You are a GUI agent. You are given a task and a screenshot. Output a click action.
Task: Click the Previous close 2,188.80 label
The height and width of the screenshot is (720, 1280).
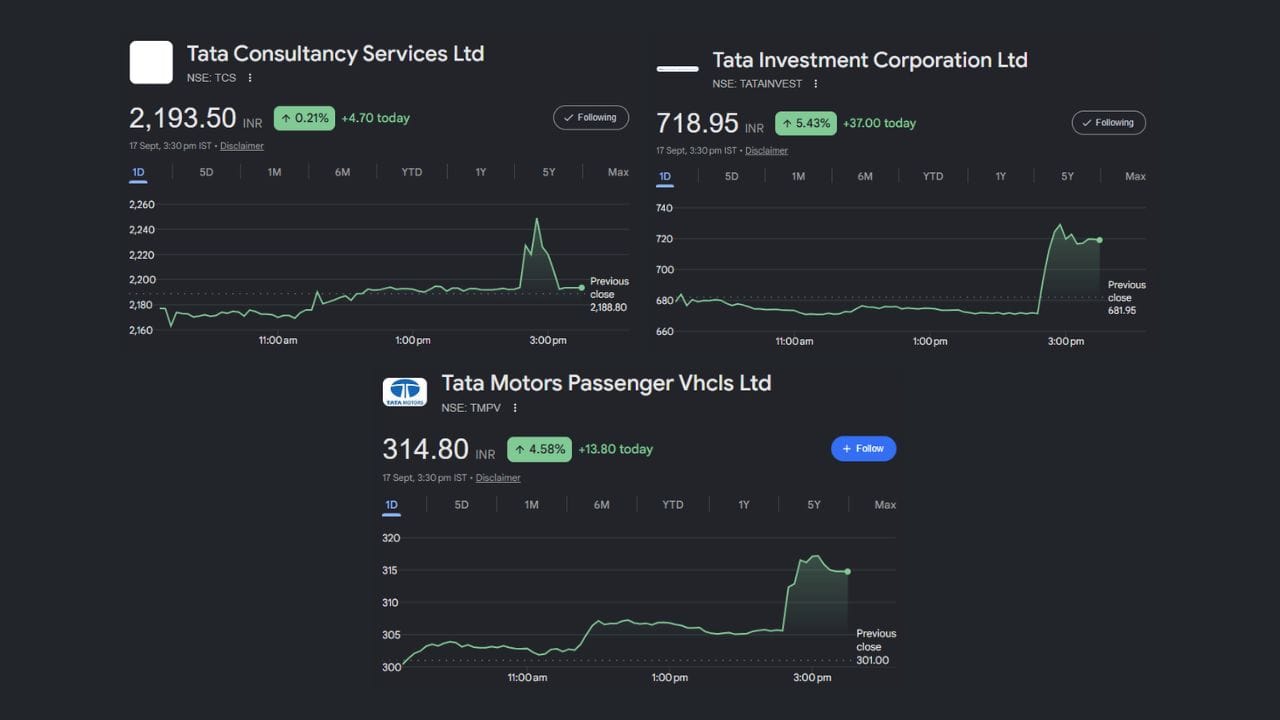point(610,294)
